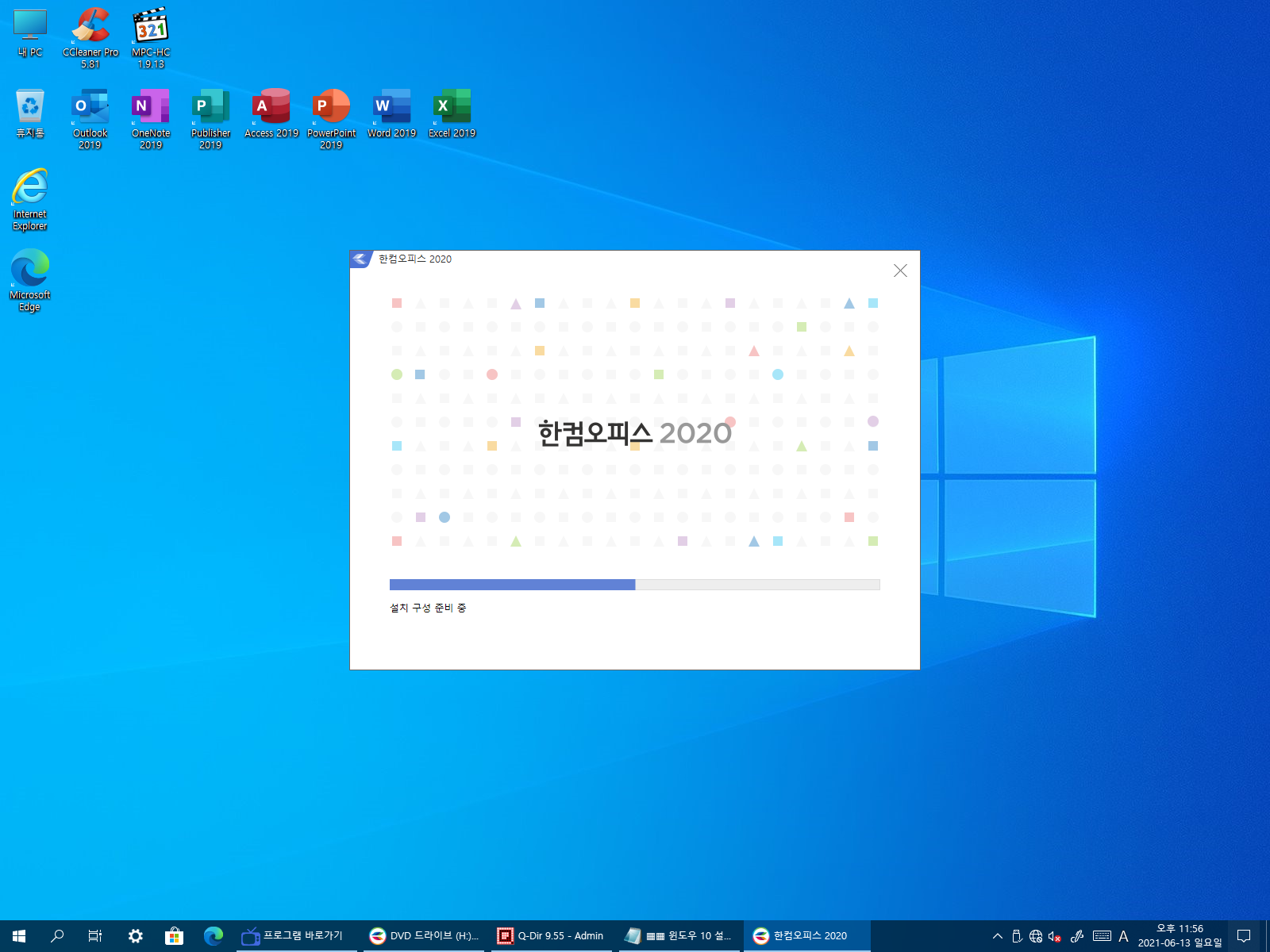Viewport: 1270px width, 952px height.
Task: Open the 내 PC desktop icon
Action: [x=30, y=33]
